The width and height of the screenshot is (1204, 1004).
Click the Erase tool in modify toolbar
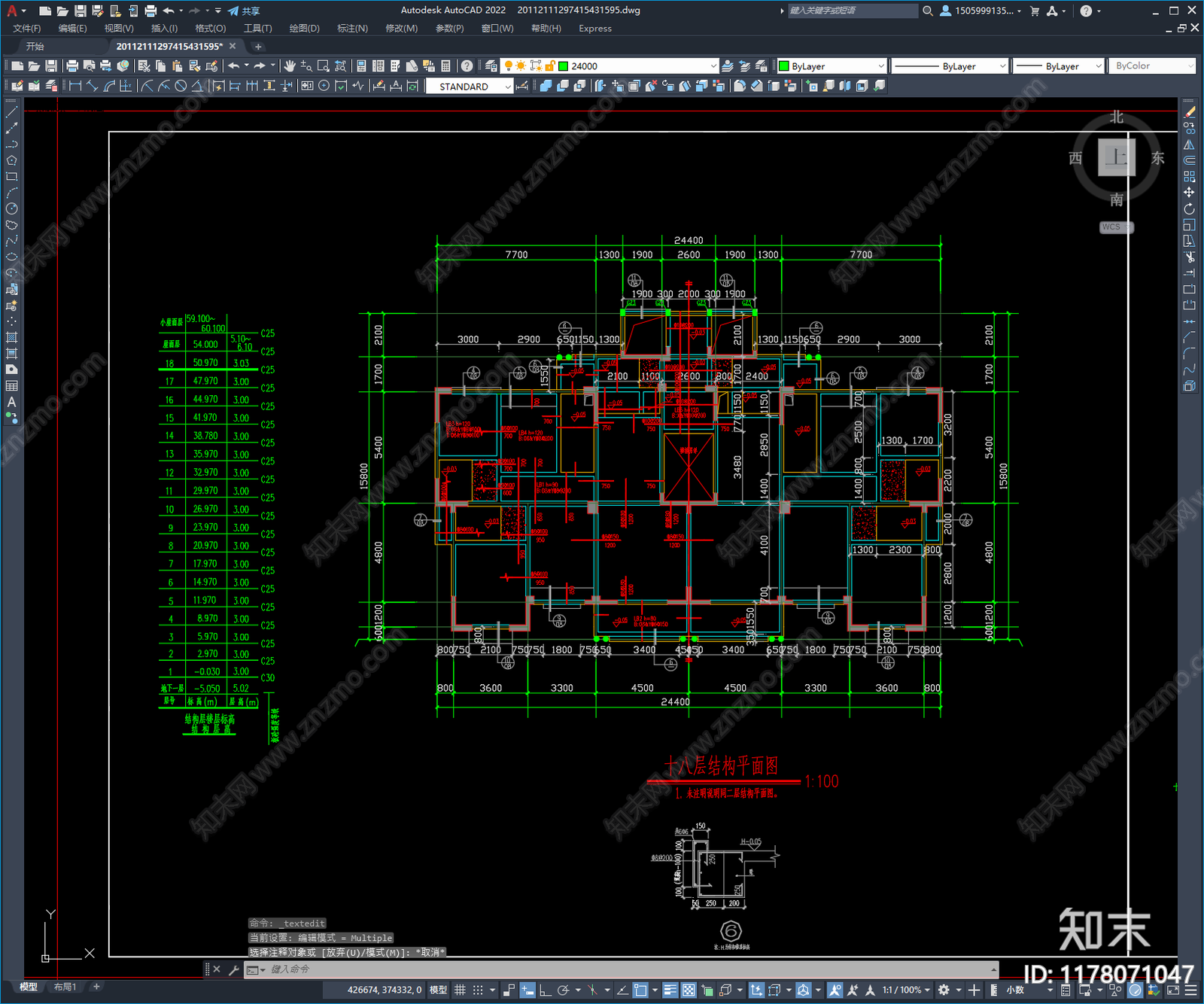tap(1190, 111)
